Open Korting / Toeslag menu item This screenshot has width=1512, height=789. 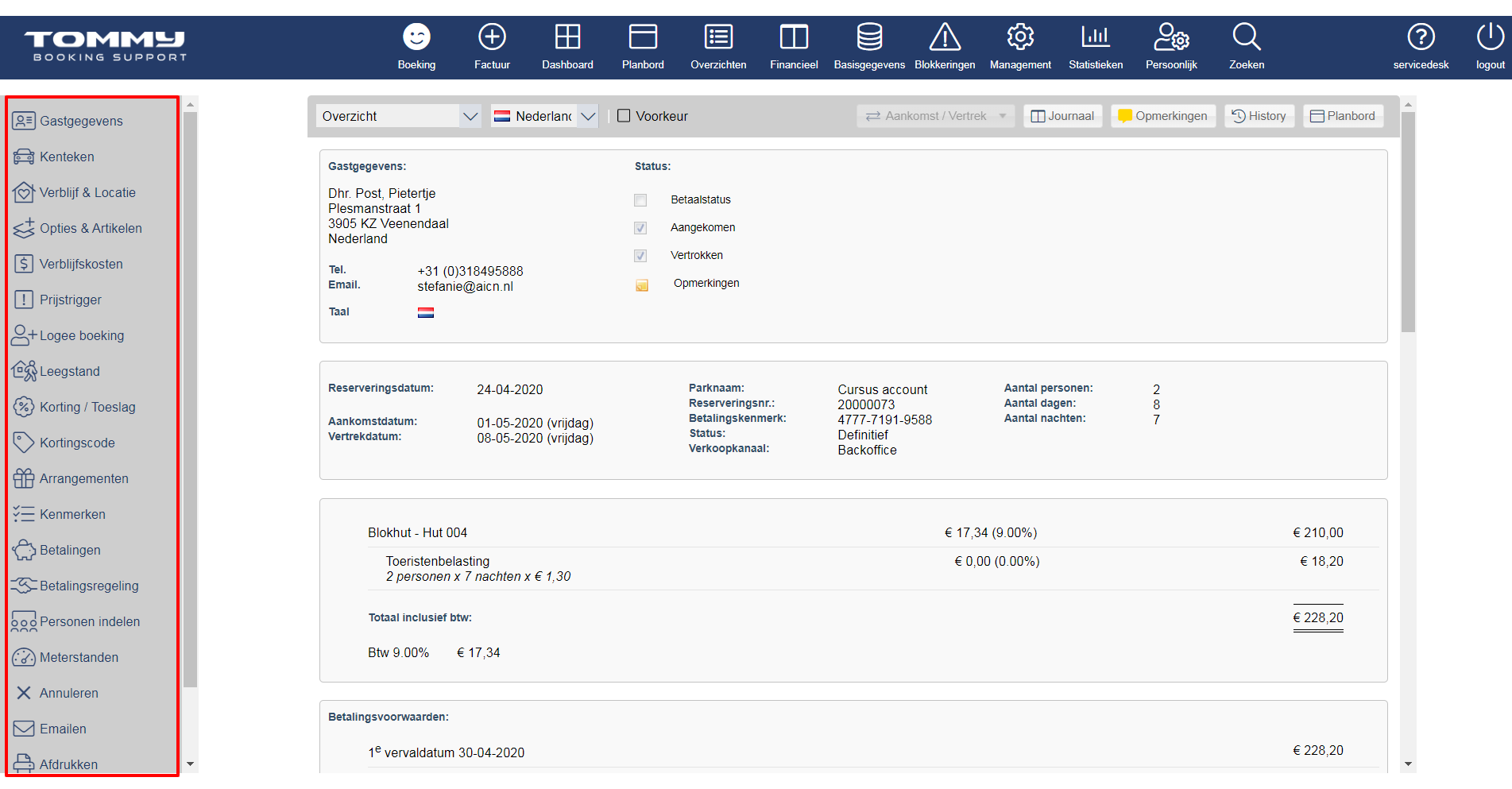[87, 407]
